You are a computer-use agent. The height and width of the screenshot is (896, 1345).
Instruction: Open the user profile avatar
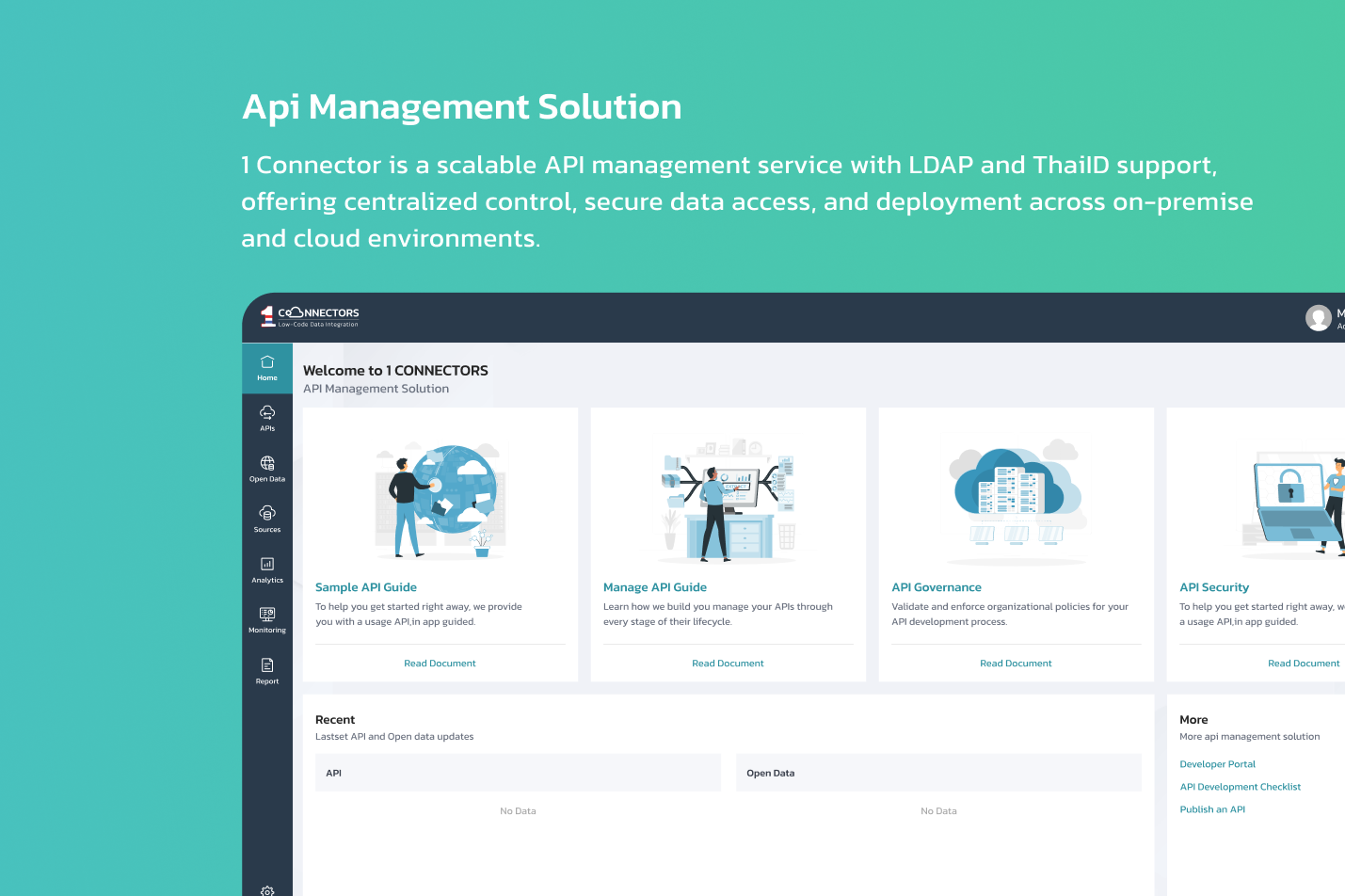(x=1318, y=318)
